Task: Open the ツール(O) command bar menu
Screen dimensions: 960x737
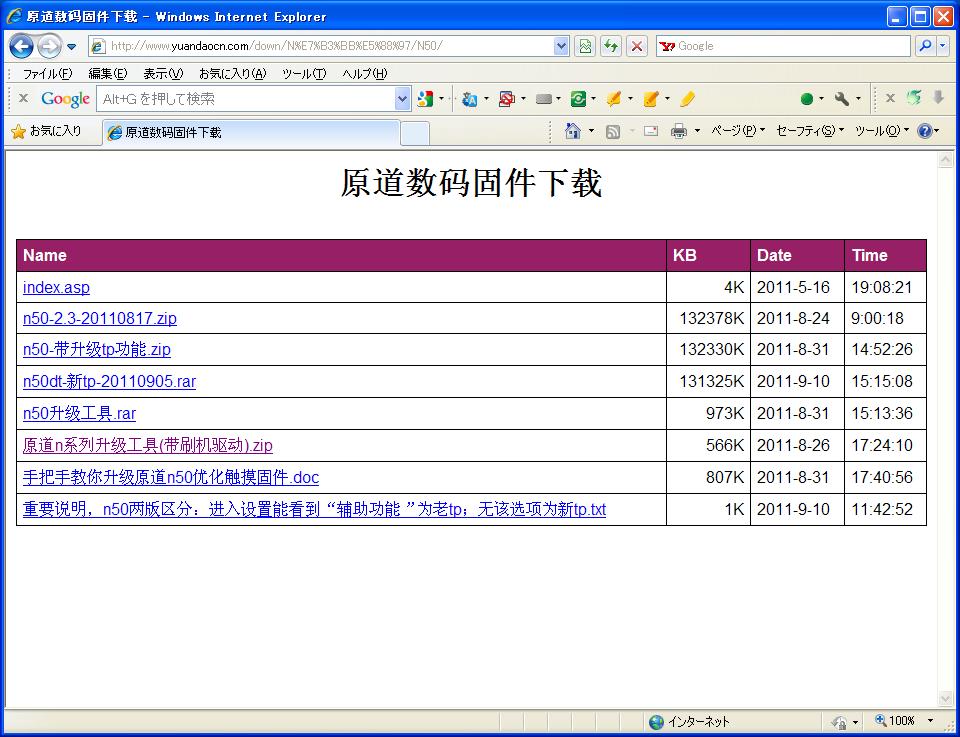Action: pos(882,131)
